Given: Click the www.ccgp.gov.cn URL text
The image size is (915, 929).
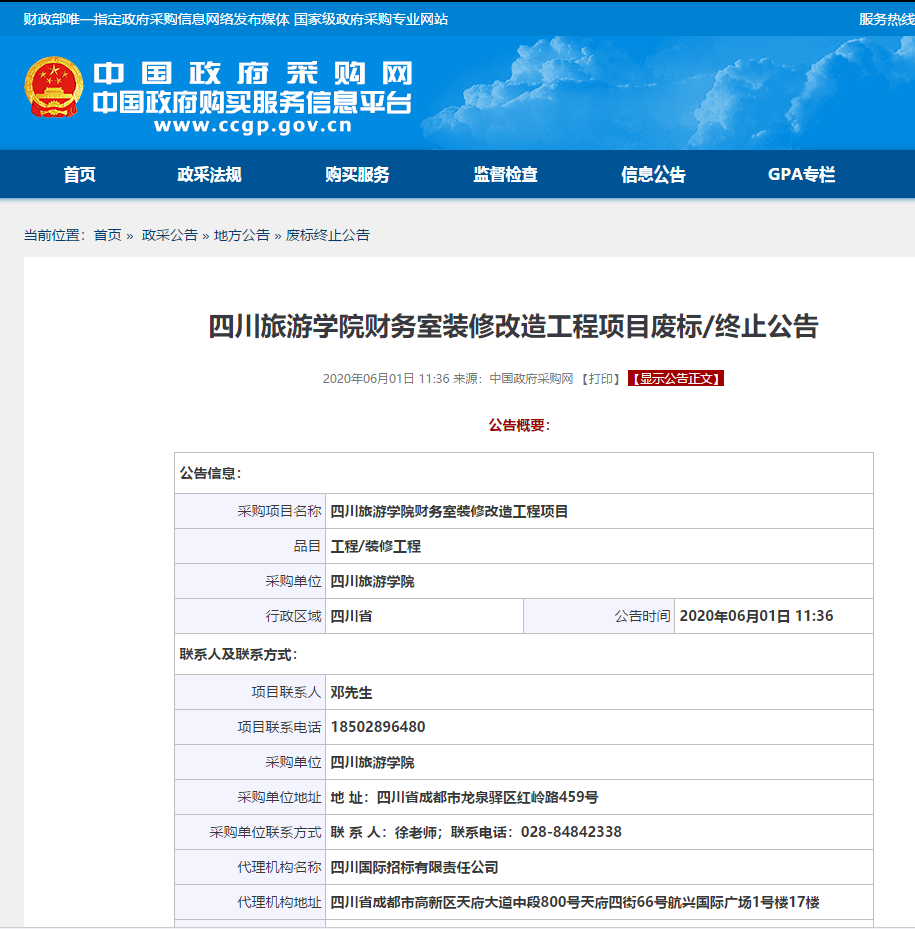Looking at the screenshot, I should point(253,126).
